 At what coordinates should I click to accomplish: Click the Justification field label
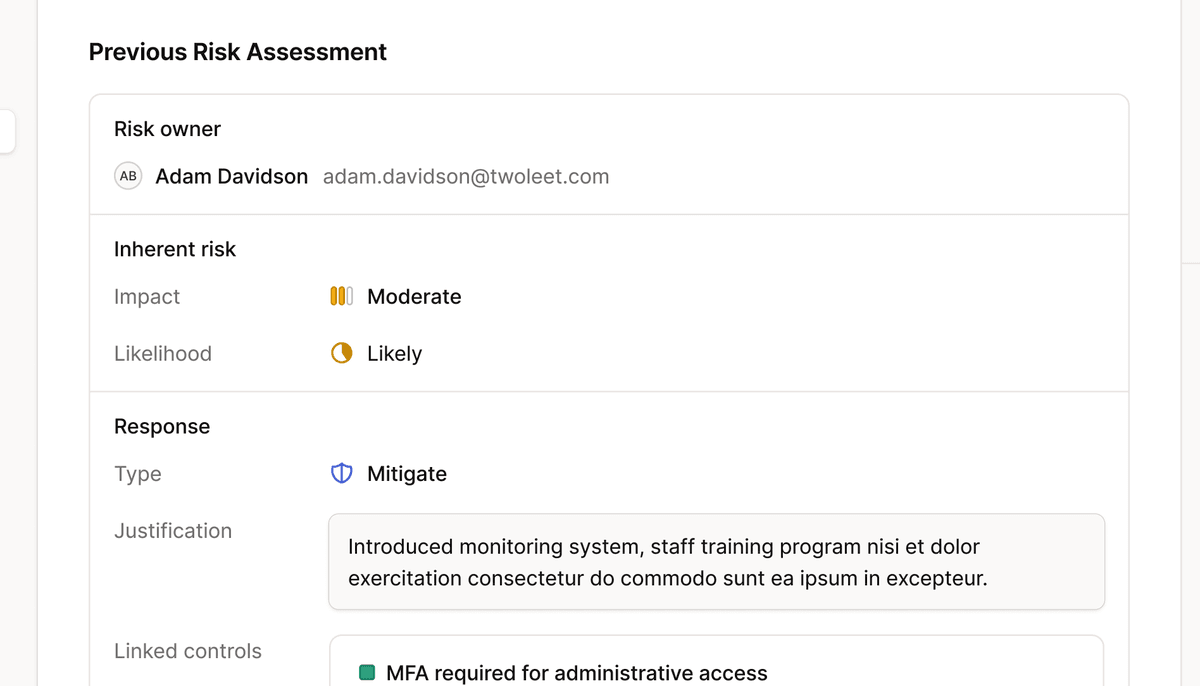tap(173, 531)
